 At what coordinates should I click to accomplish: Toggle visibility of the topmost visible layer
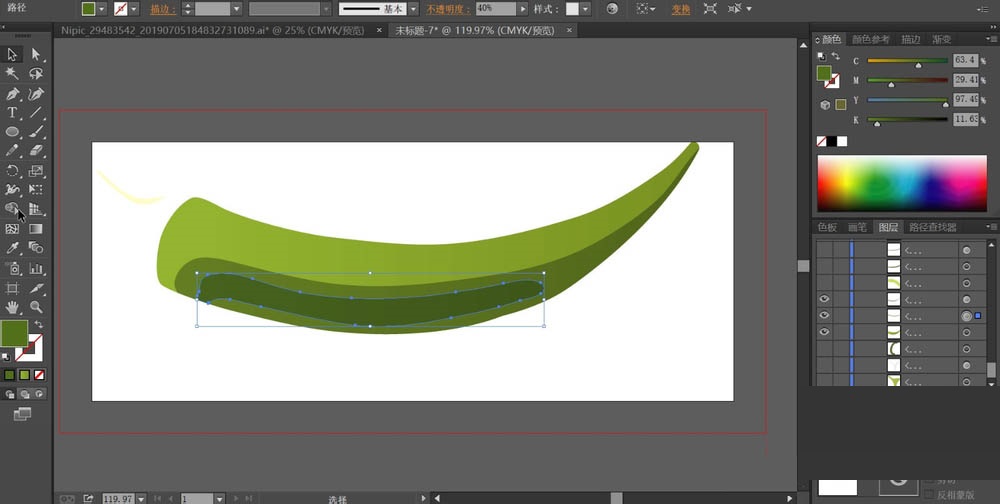[x=824, y=299]
